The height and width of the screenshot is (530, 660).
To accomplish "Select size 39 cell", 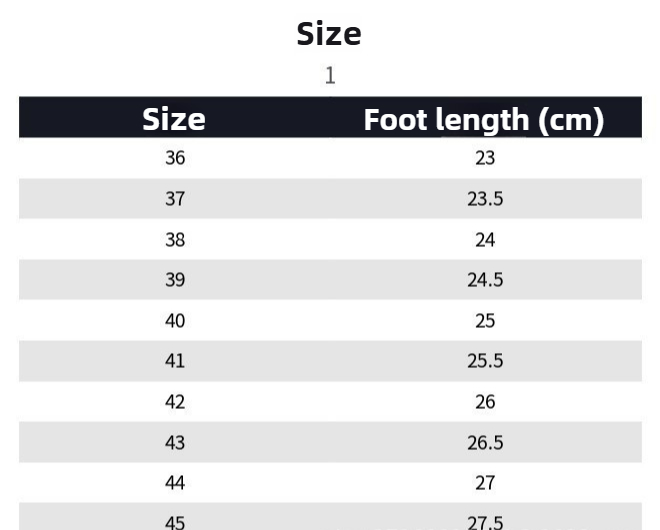I will 175,280.
